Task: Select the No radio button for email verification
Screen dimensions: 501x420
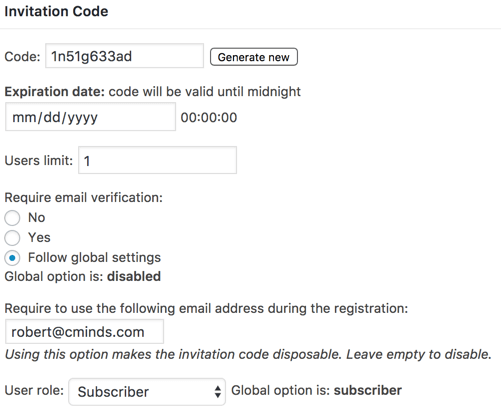Action: (12, 218)
